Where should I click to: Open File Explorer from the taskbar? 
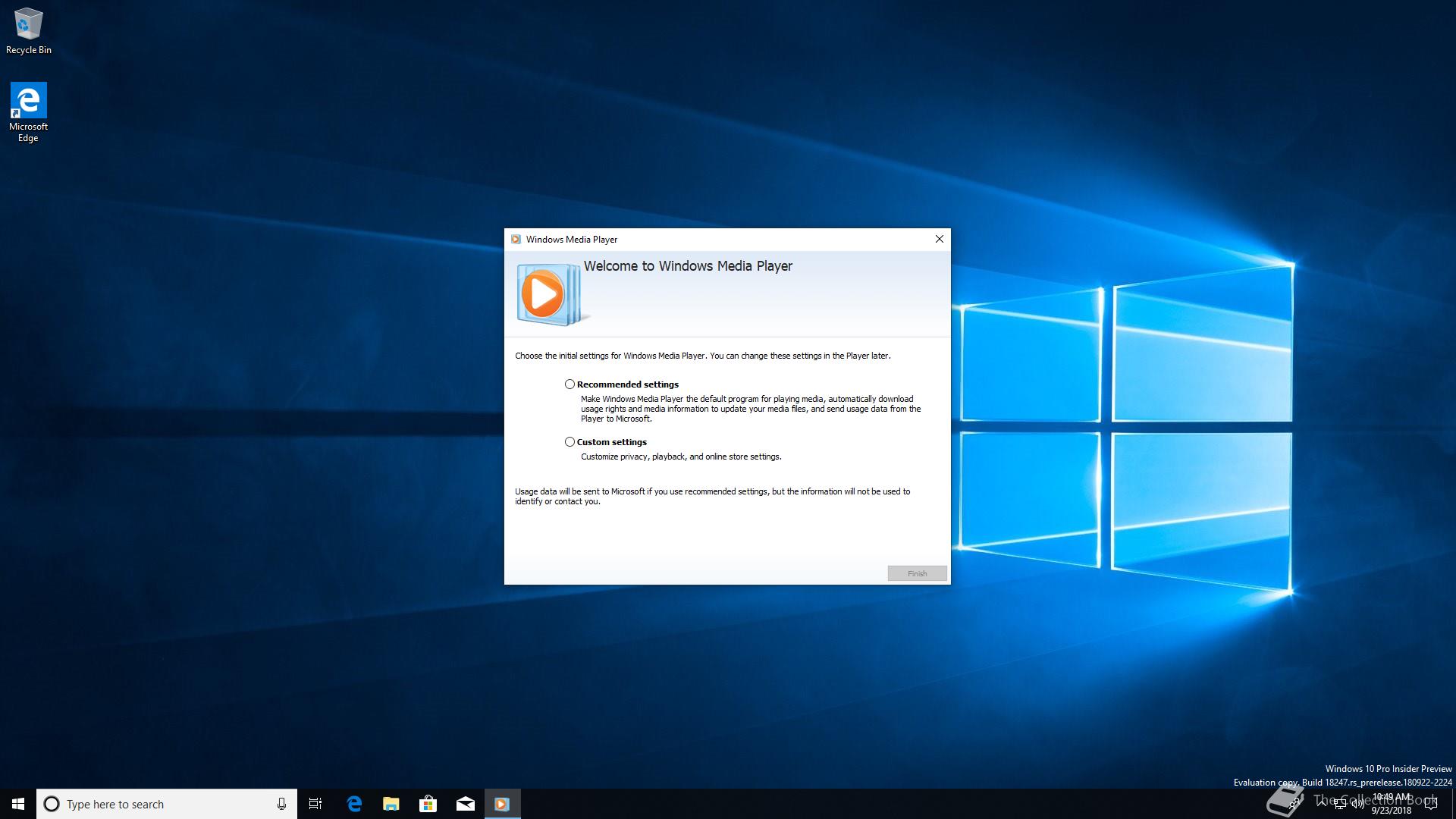(391, 804)
